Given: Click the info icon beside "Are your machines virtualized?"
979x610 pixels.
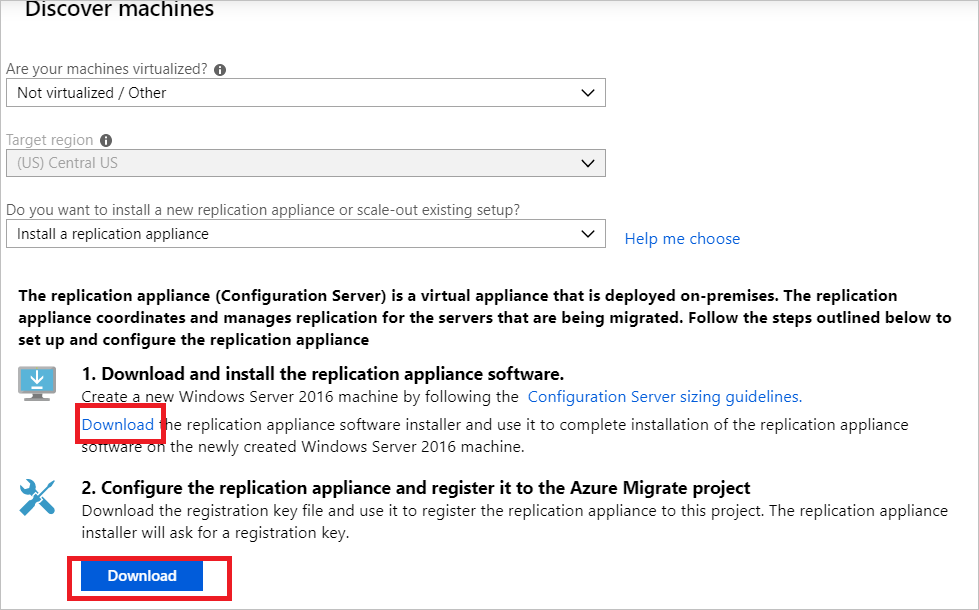Looking at the screenshot, I should (x=220, y=69).
